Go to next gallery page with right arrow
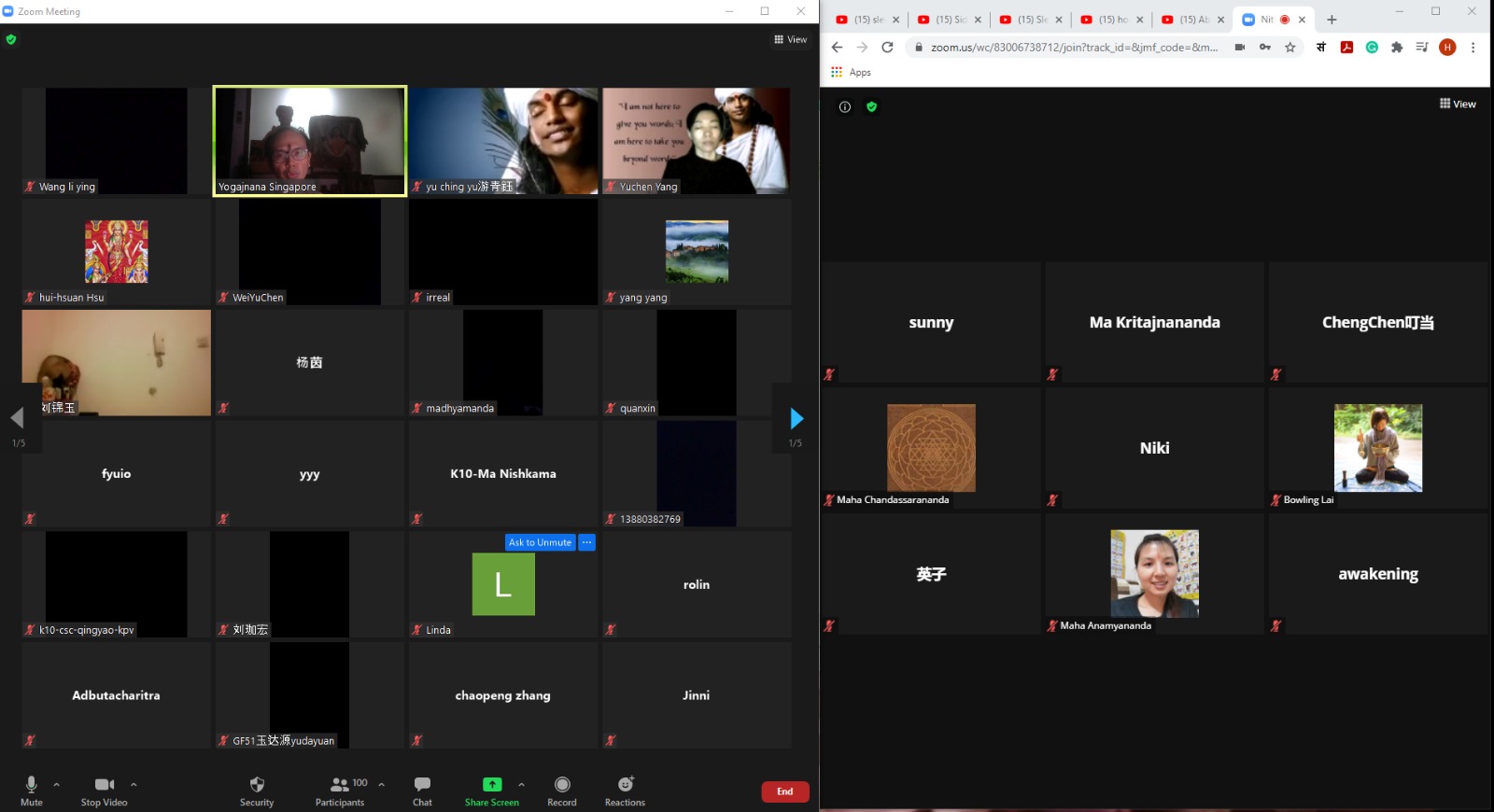Viewport: 1494px width, 812px height. 796,418
